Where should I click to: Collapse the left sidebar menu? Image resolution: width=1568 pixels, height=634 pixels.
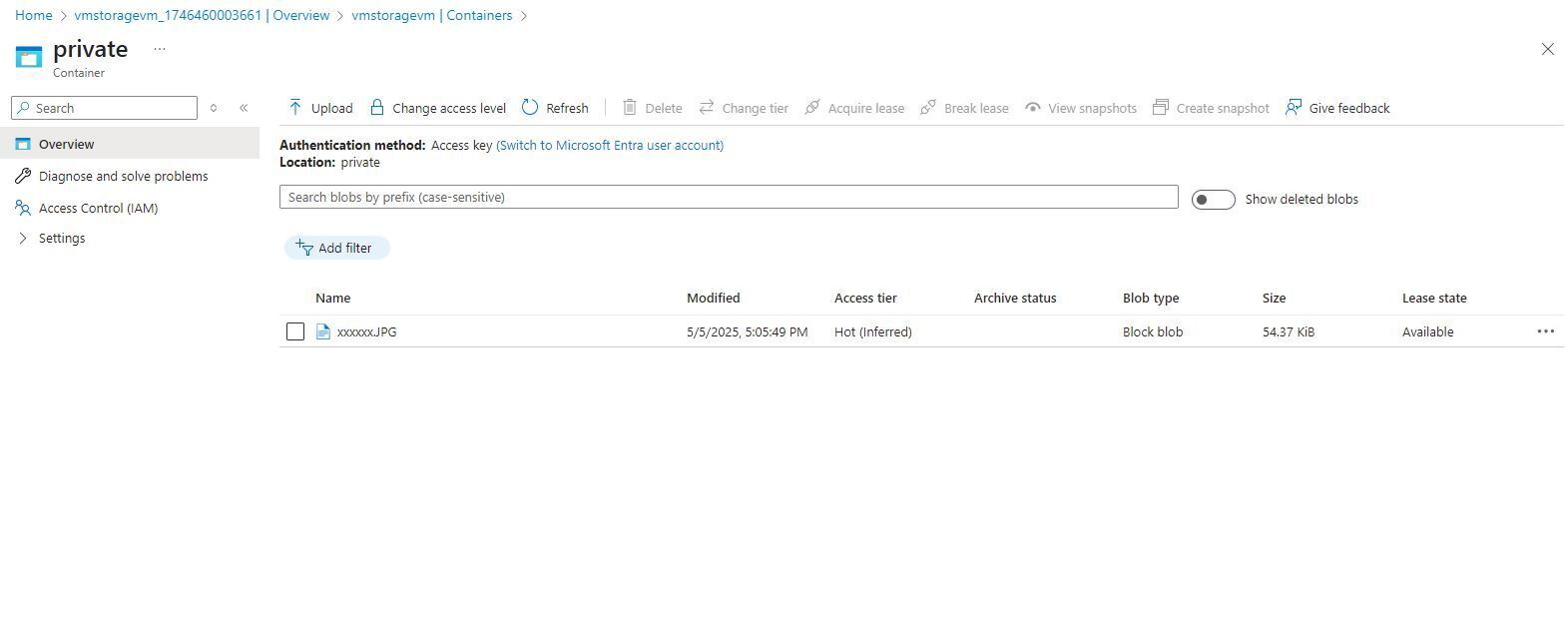pos(244,108)
